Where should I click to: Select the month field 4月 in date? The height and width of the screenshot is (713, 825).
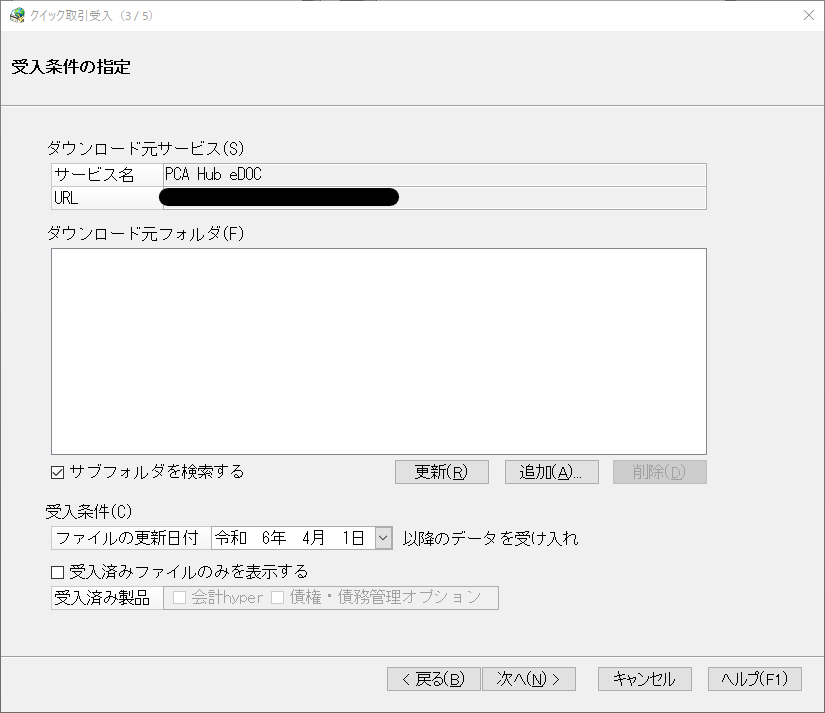pyautogui.click(x=314, y=538)
